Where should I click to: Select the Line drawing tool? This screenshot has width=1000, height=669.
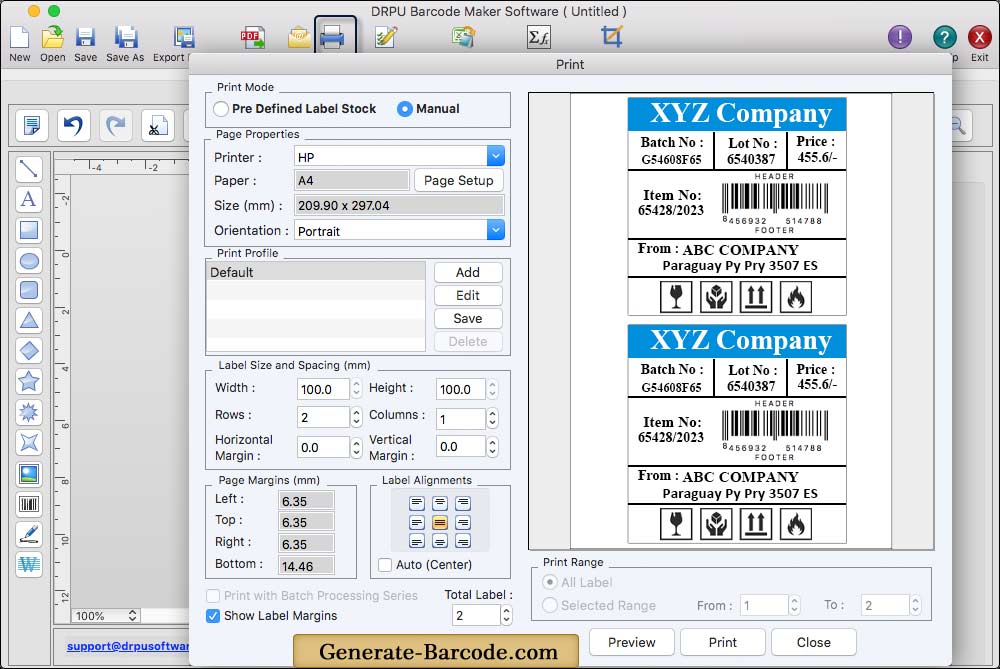29,169
